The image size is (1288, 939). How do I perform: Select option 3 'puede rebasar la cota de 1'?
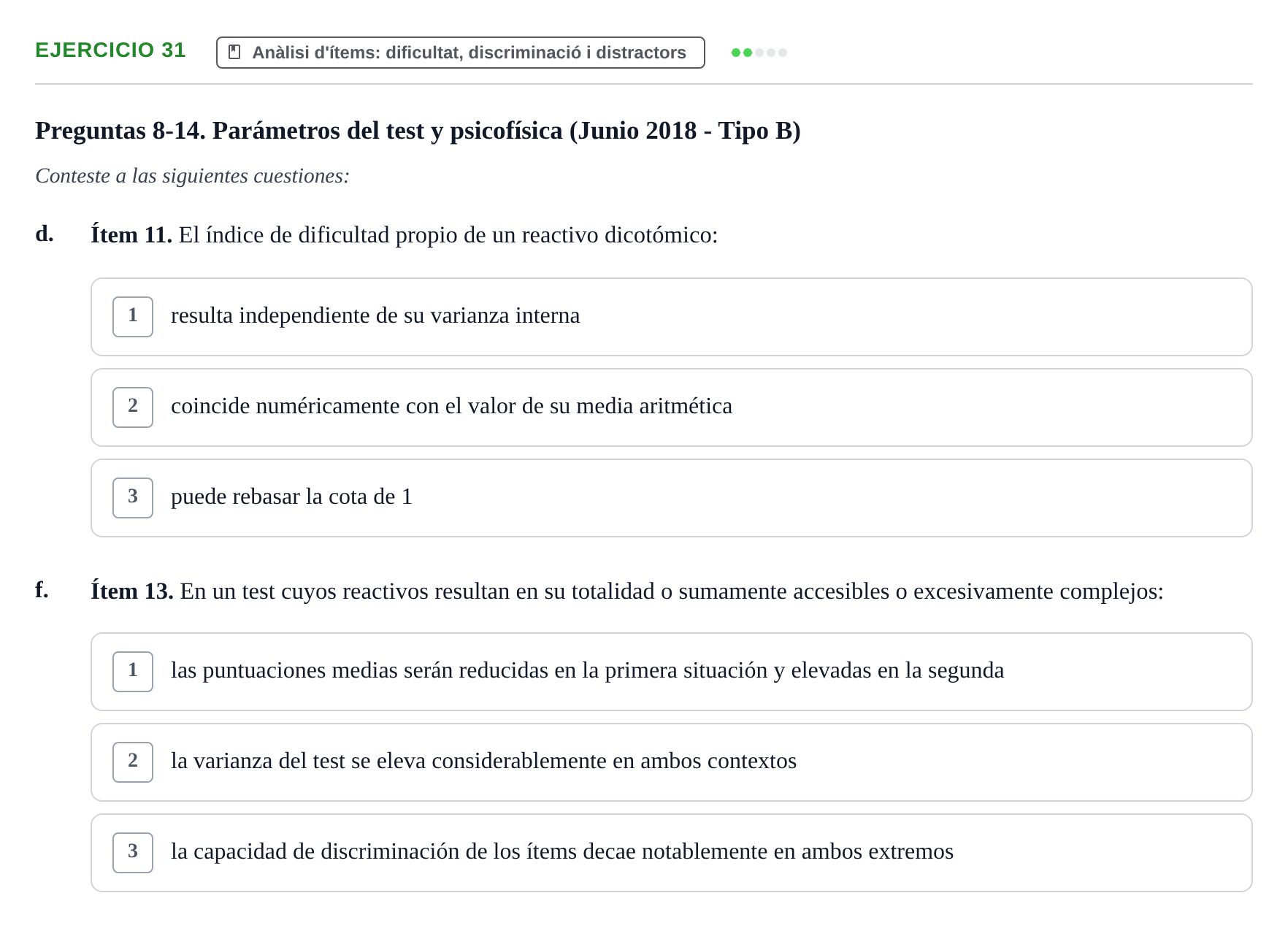click(x=671, y=498)
